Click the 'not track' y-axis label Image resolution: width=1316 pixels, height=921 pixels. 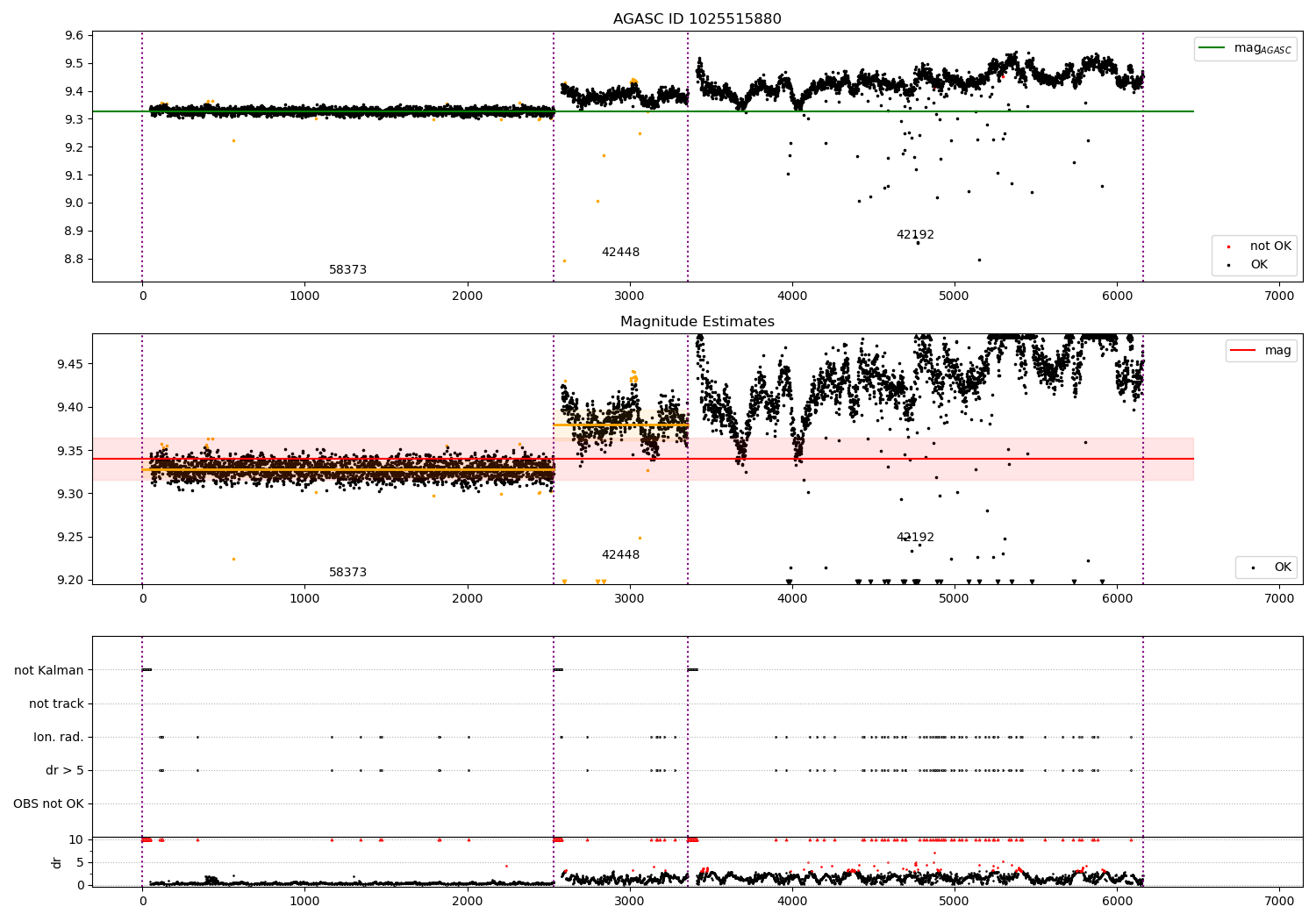click(56, 703)
